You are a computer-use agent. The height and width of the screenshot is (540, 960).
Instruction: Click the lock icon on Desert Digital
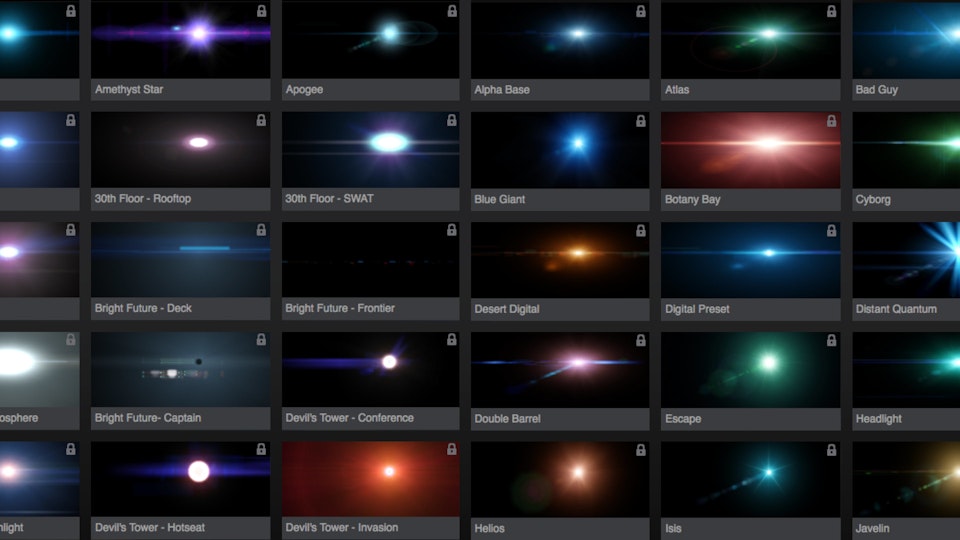tap(642, 230)
